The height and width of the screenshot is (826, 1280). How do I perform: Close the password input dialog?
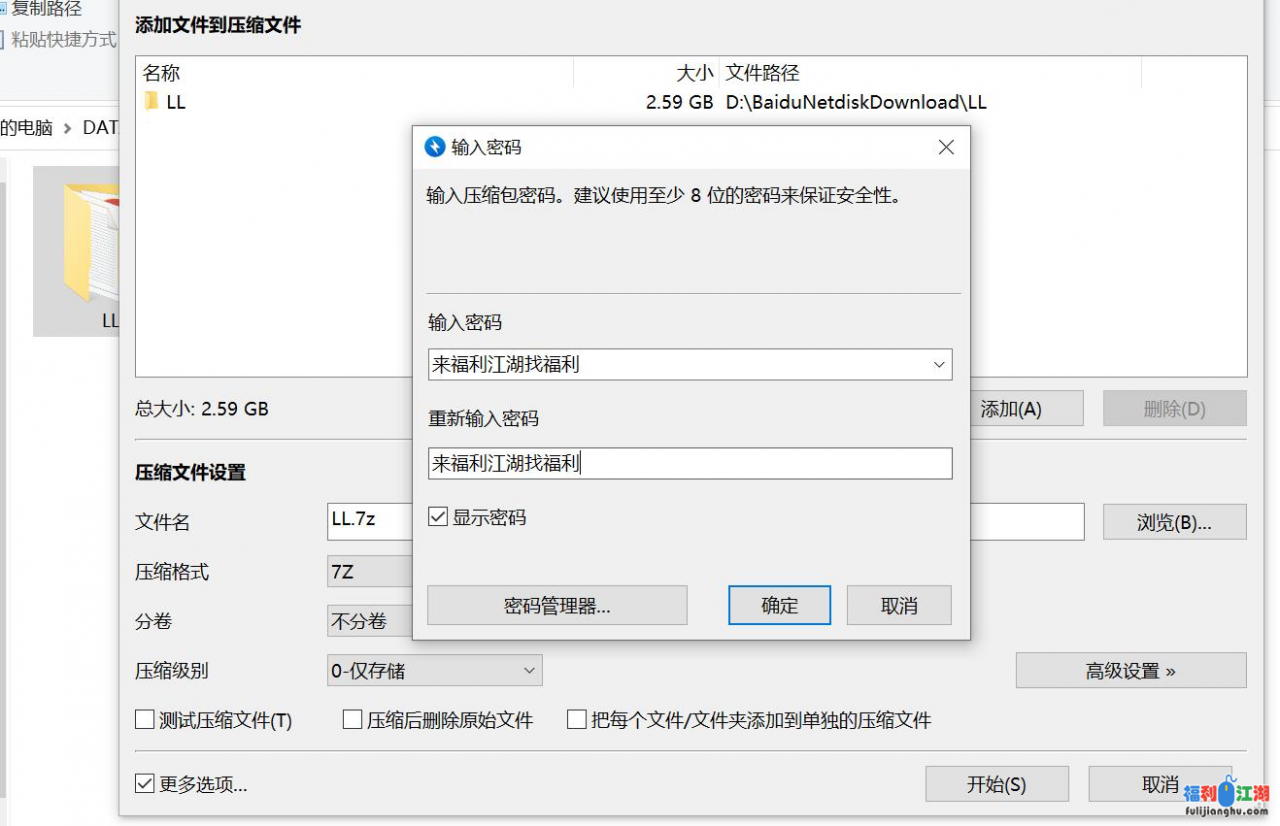[x=946, y=147]
